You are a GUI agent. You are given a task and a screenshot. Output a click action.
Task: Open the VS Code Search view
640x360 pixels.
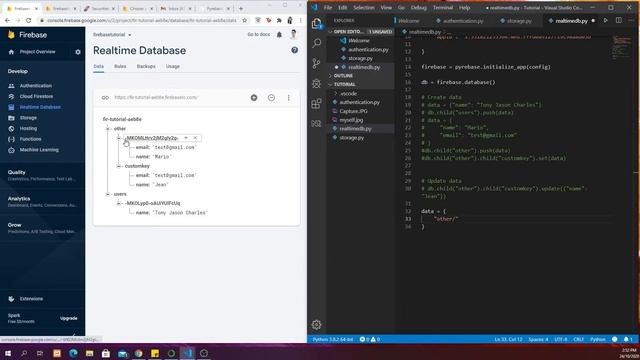click(316, 43)
